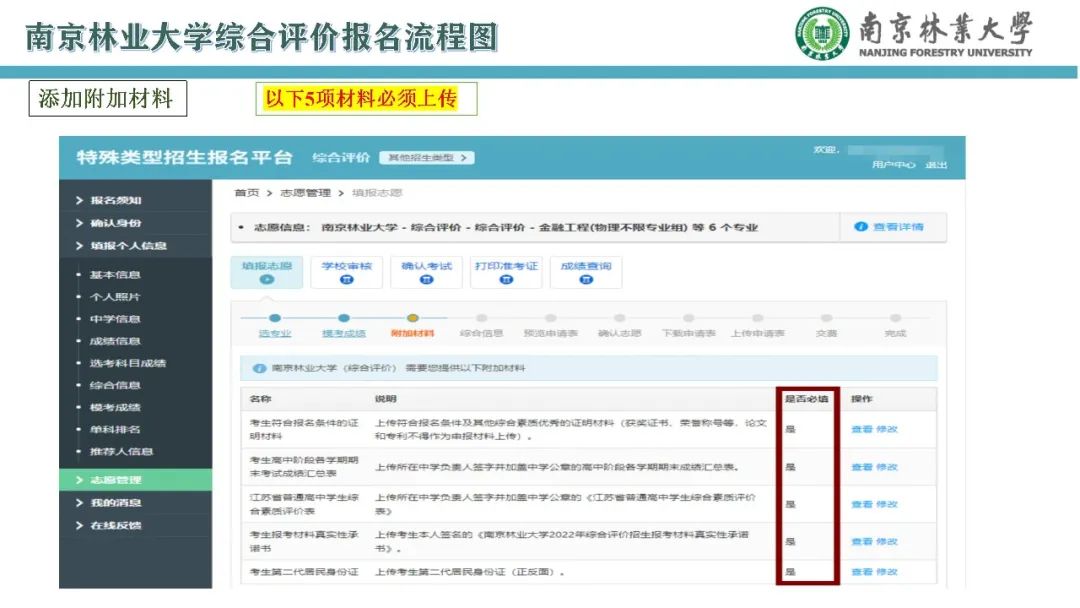This screenshot has width=1080, height=608.
Task: Jump to the 模考成绩 progress step
Action: [343, 333]
